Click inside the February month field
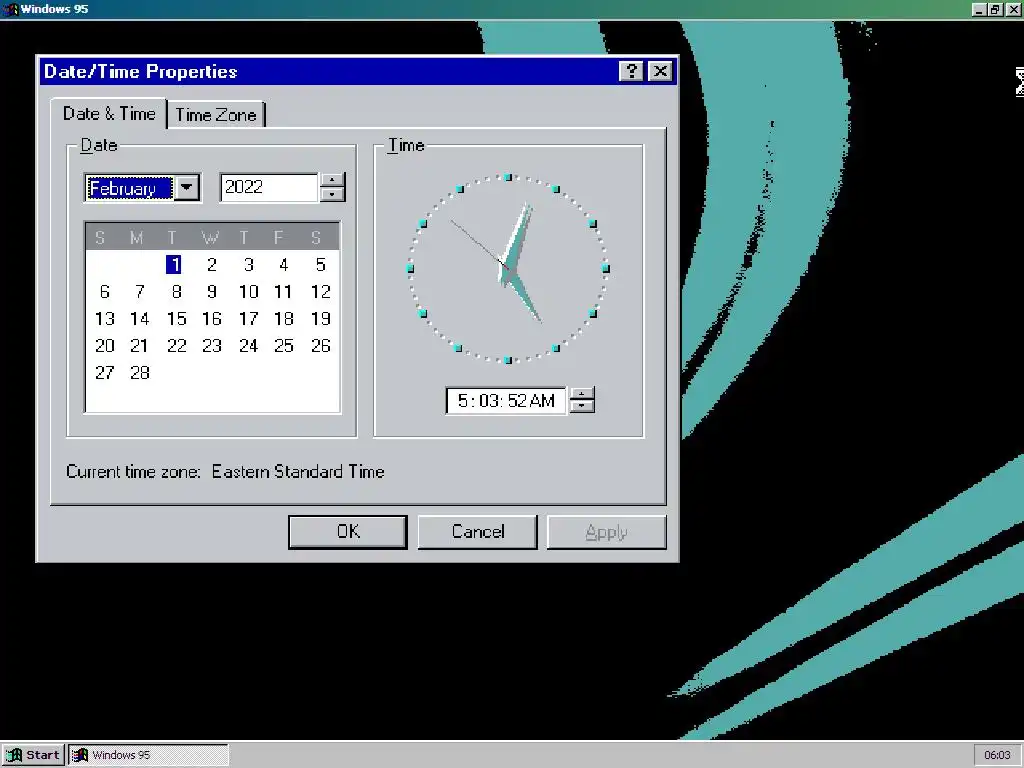 click(129, 188)
